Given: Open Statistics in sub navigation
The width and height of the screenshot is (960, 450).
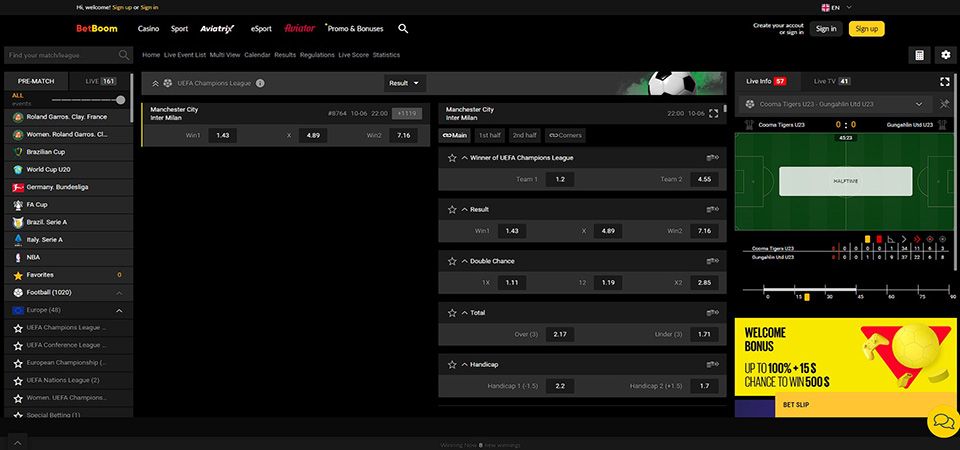Looking at the screenshot, I should coord(386,55).
